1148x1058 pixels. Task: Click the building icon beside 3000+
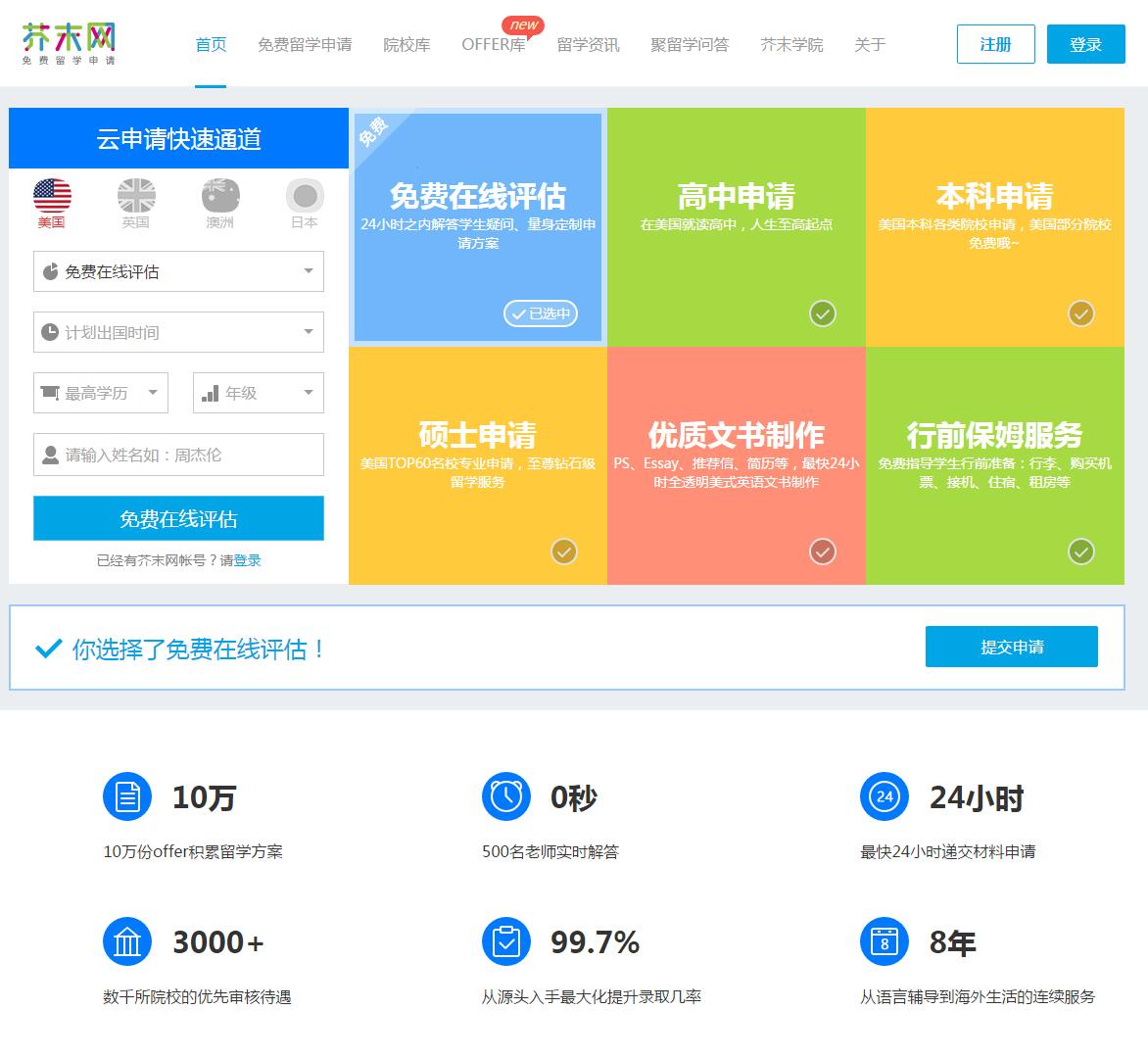[127, 941]
